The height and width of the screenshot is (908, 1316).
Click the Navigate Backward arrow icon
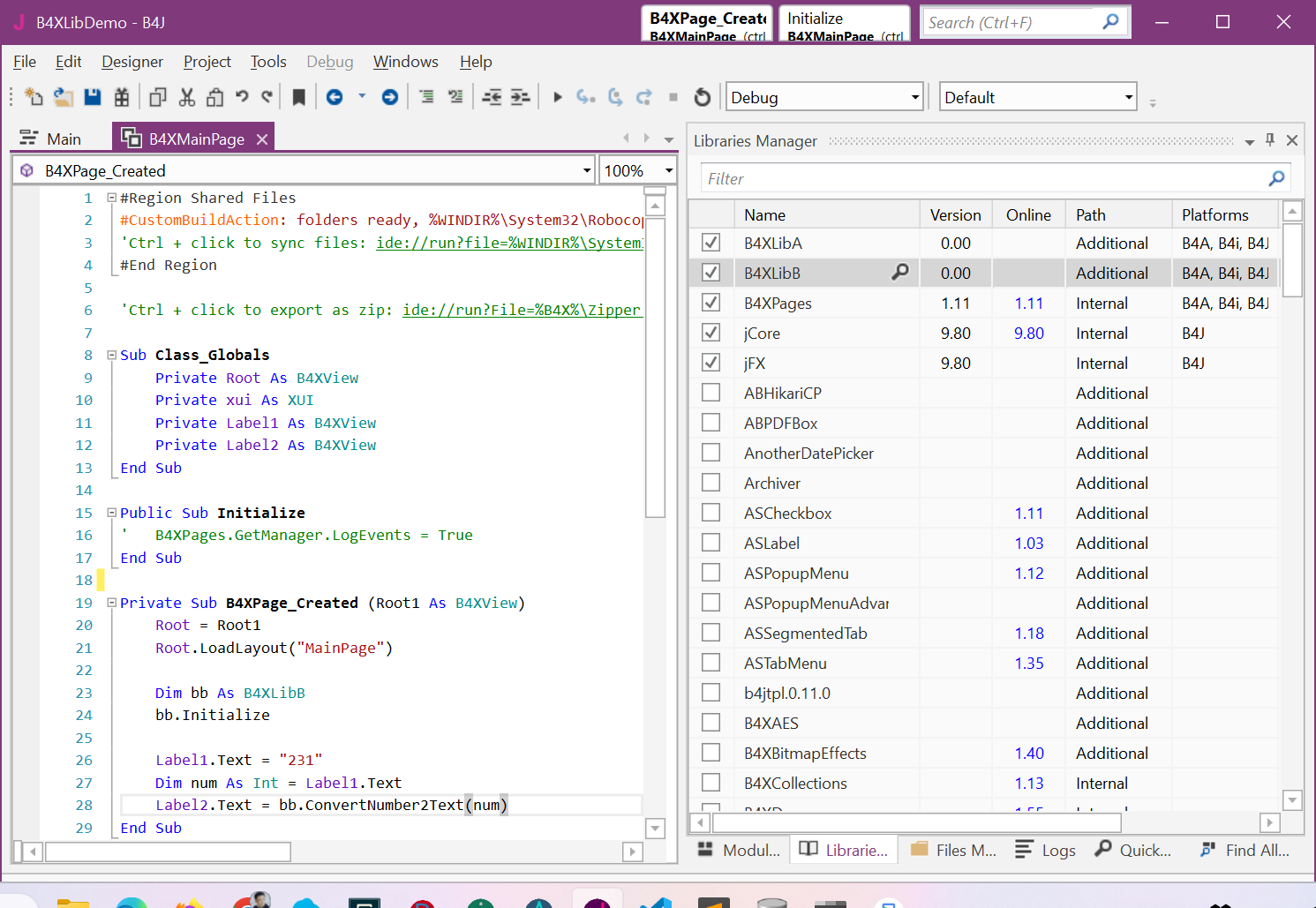(335, 97)
